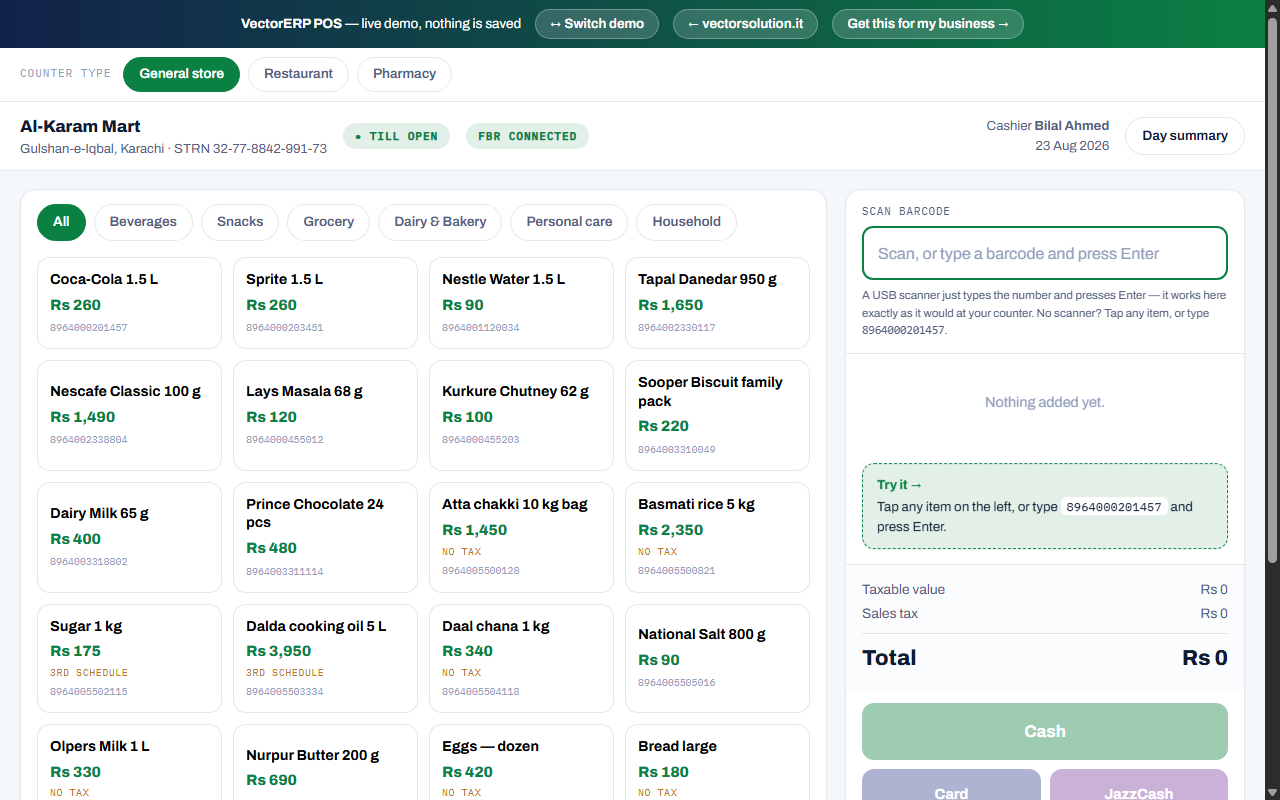1280x800 pixels.
Task: Switch to Restaurant counter type
Action: point(298,74)
